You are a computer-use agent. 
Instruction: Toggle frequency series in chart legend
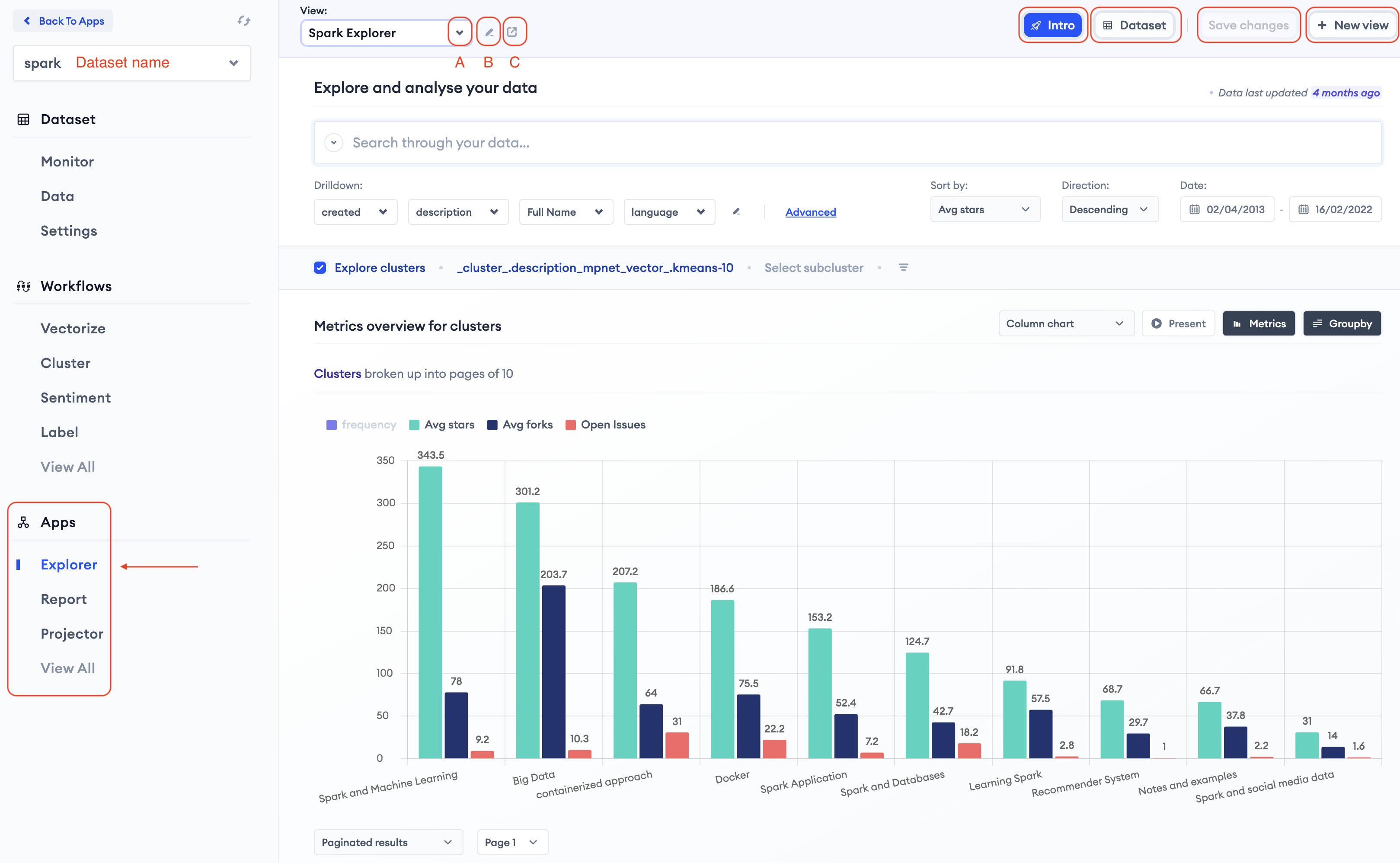tap(361, 425)
